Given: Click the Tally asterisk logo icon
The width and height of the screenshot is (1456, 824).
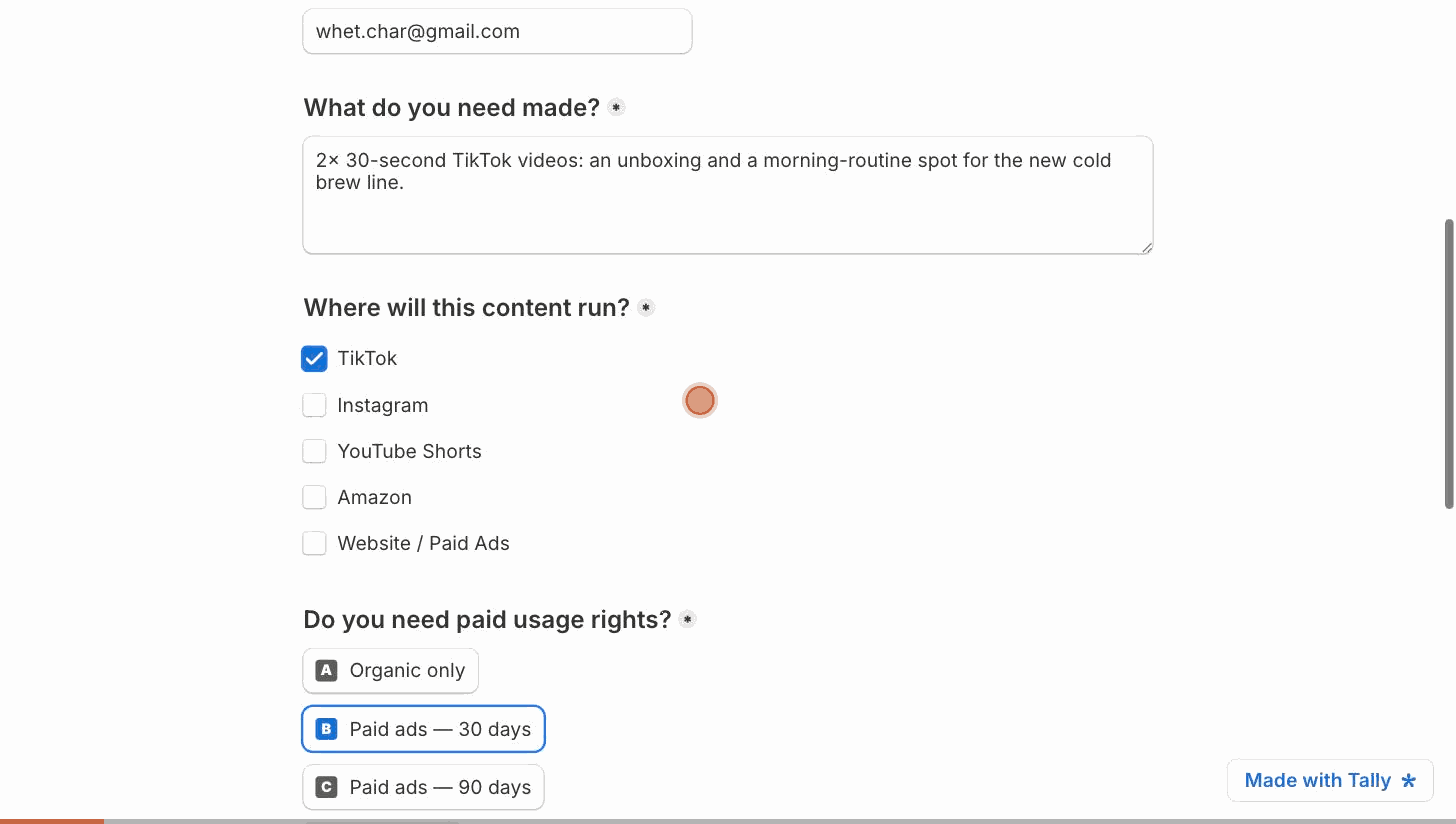Looking at the screenshot, I should (x=1408, y=780).
